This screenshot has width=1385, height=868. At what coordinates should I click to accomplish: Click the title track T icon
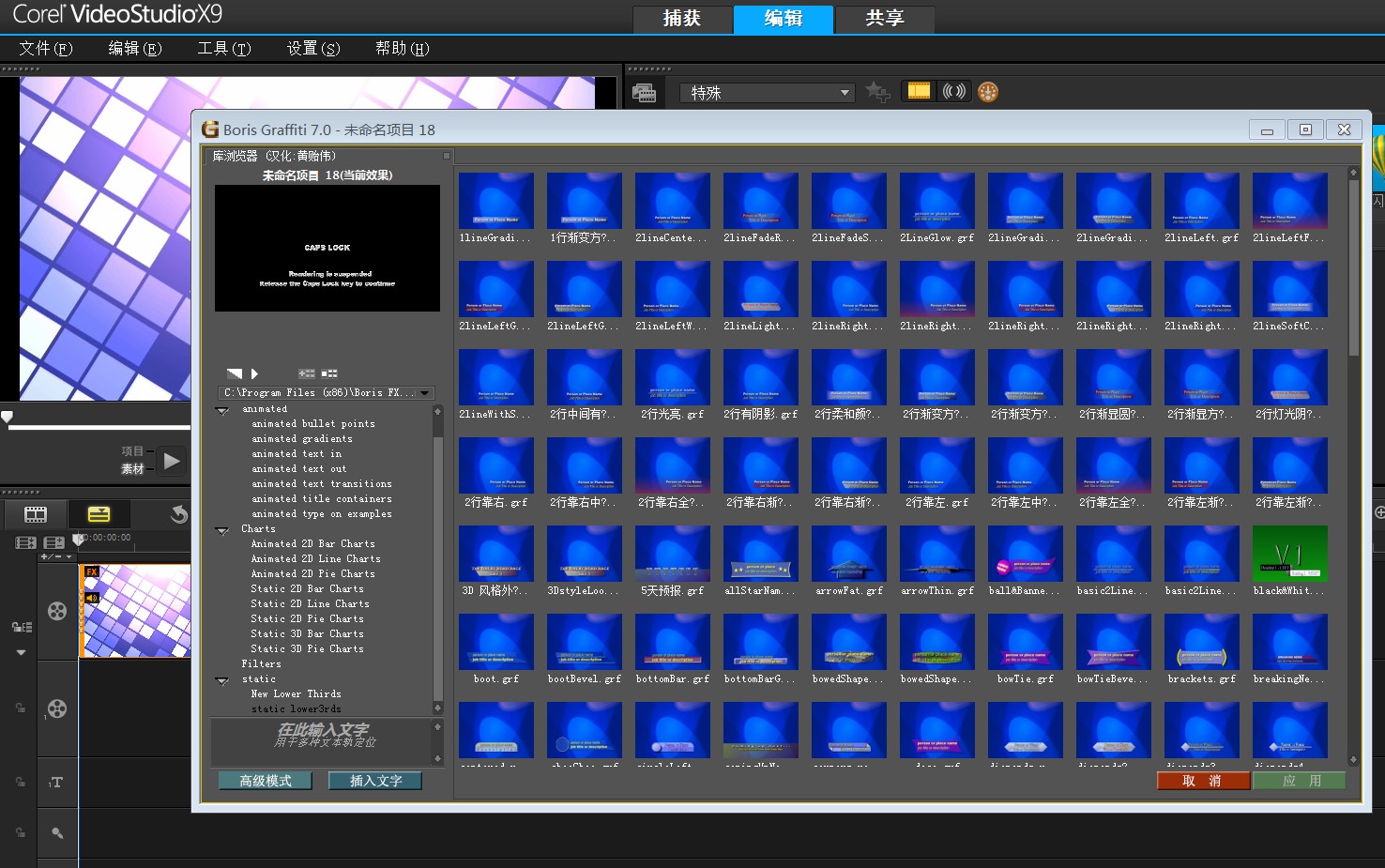(57, 783)
